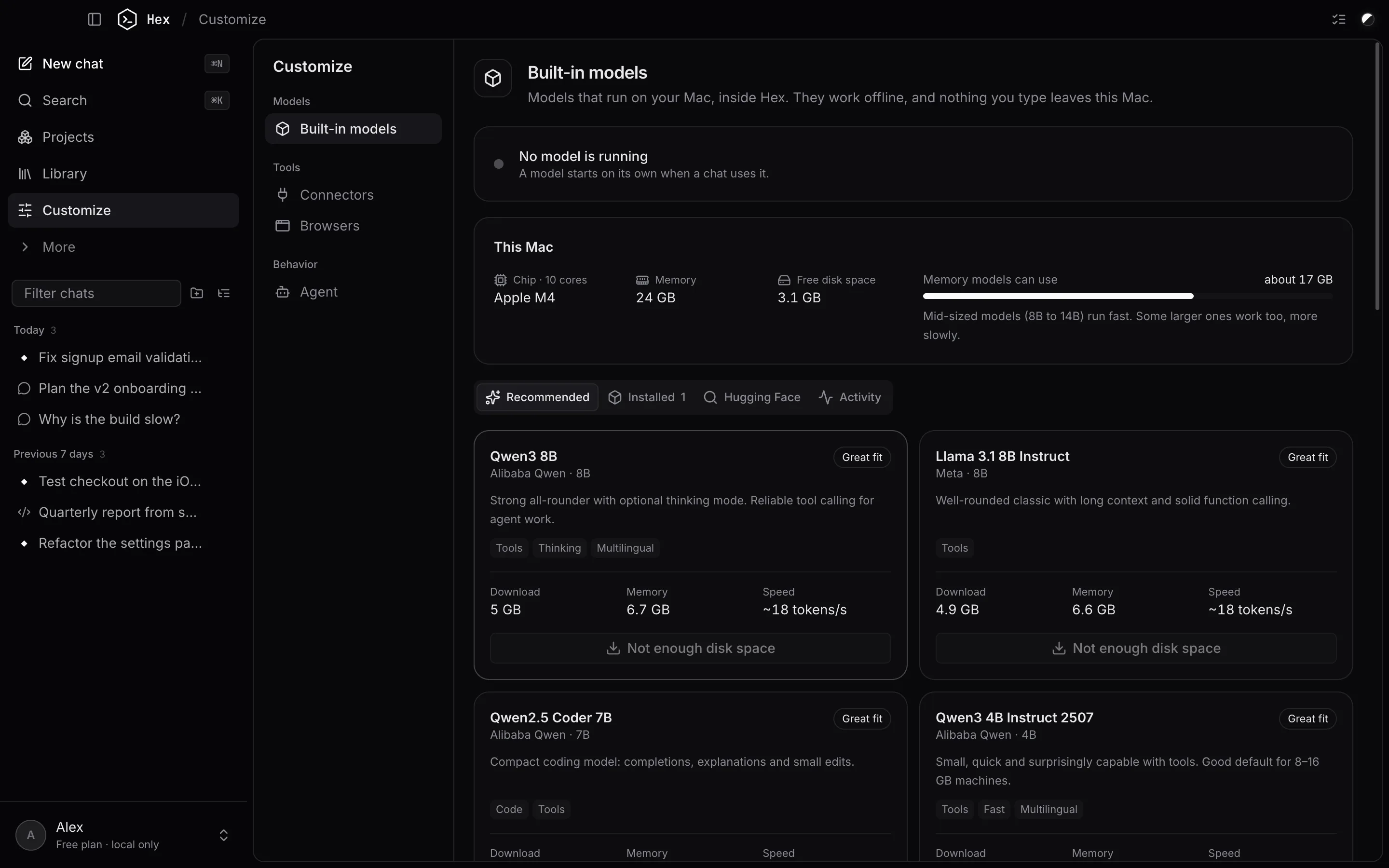Open Browsers settings
Viewport: 1389px width, 868px height.
click(x=353, y=226)
